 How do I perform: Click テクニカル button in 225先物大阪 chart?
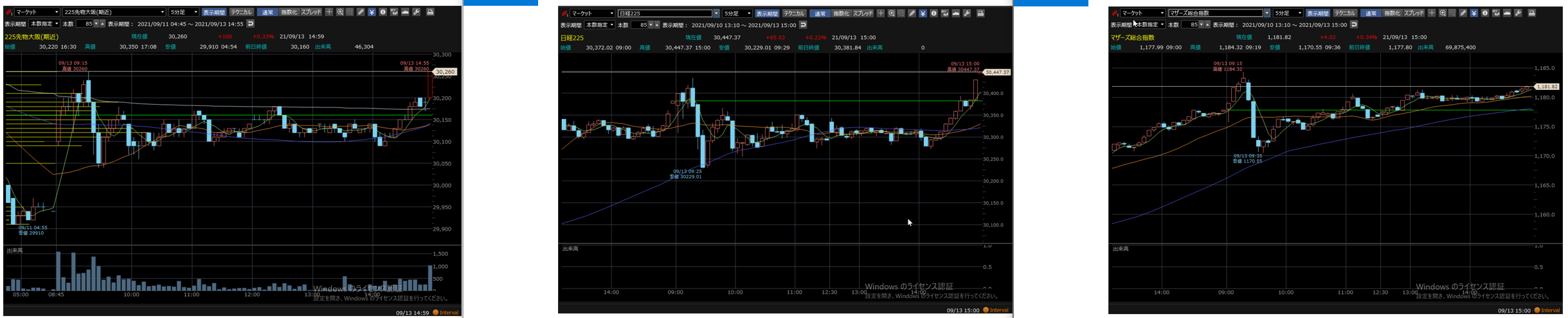[241, 12]
